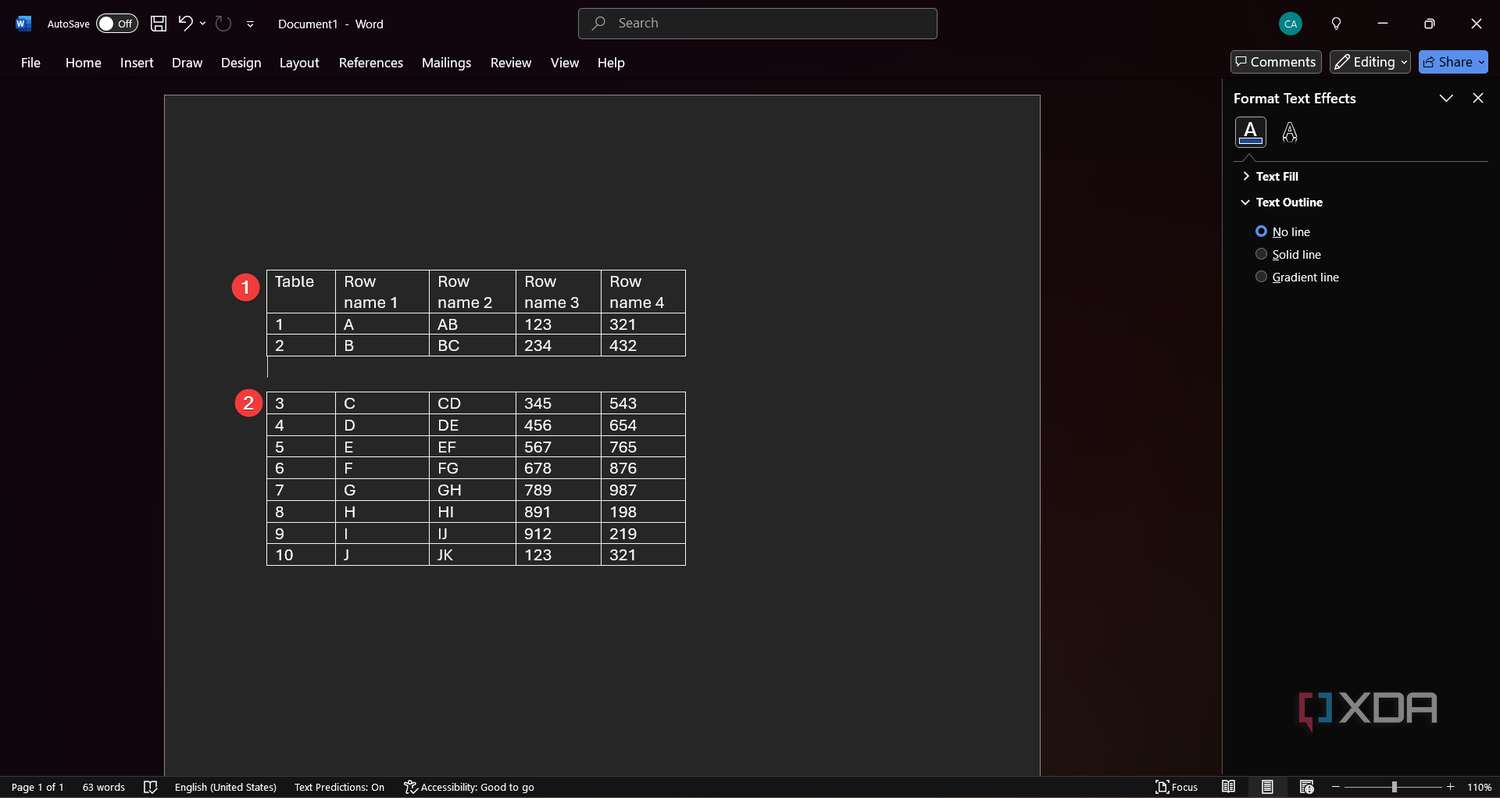Open the Format Text Effects pane options chevron

(x=1446, y=98)
